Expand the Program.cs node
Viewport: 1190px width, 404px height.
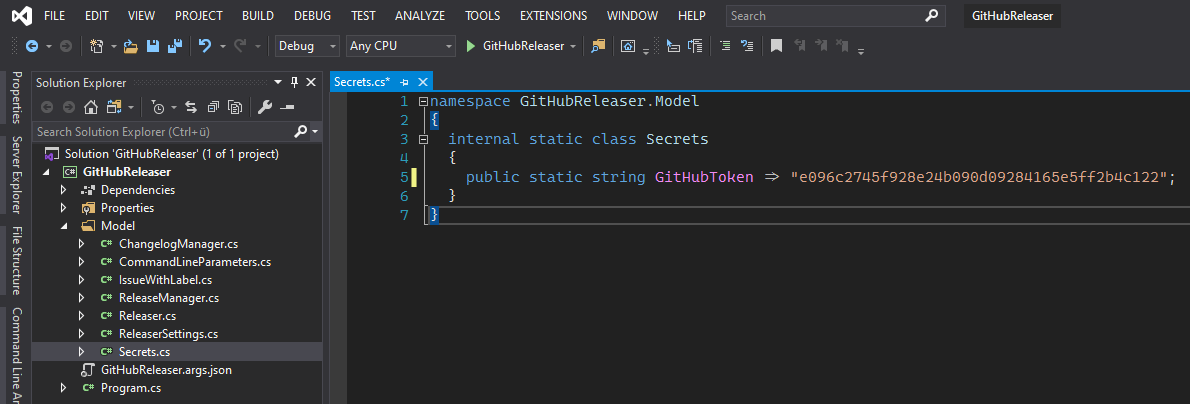(x=65, y=388)
